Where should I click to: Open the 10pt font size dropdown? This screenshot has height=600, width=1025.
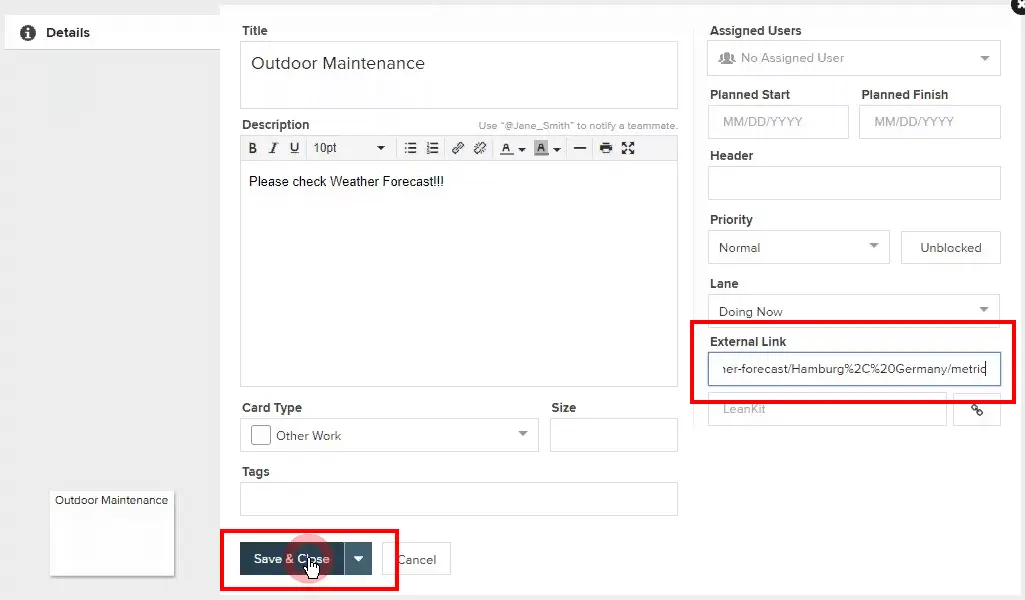pos(349,148)
